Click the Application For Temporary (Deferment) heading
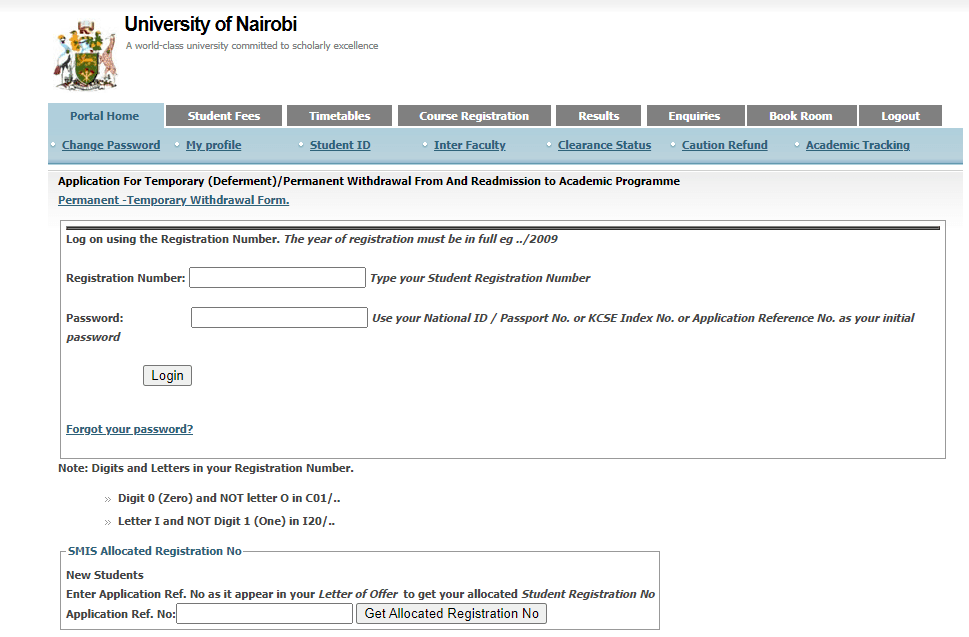The image size is (969, 637). point(369,181)
